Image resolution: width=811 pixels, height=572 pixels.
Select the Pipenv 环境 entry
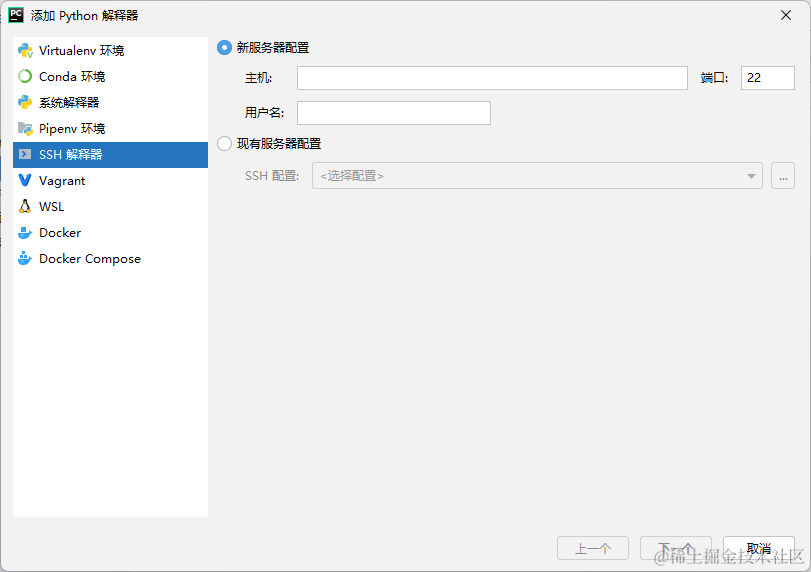pyautogui.click(x=110, y=128)
